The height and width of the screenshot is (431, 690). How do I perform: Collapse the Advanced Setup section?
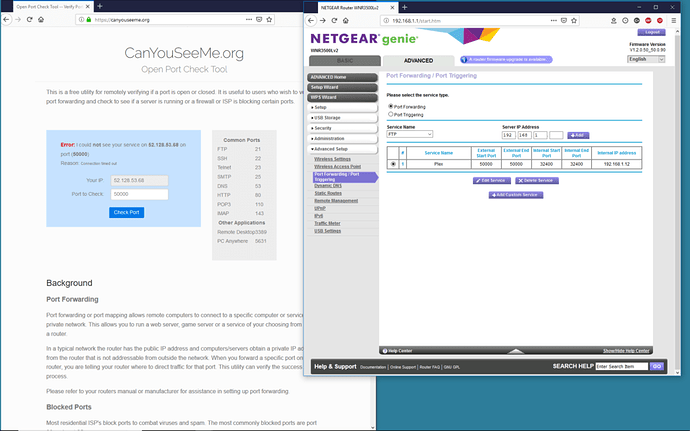pos(342,149)
